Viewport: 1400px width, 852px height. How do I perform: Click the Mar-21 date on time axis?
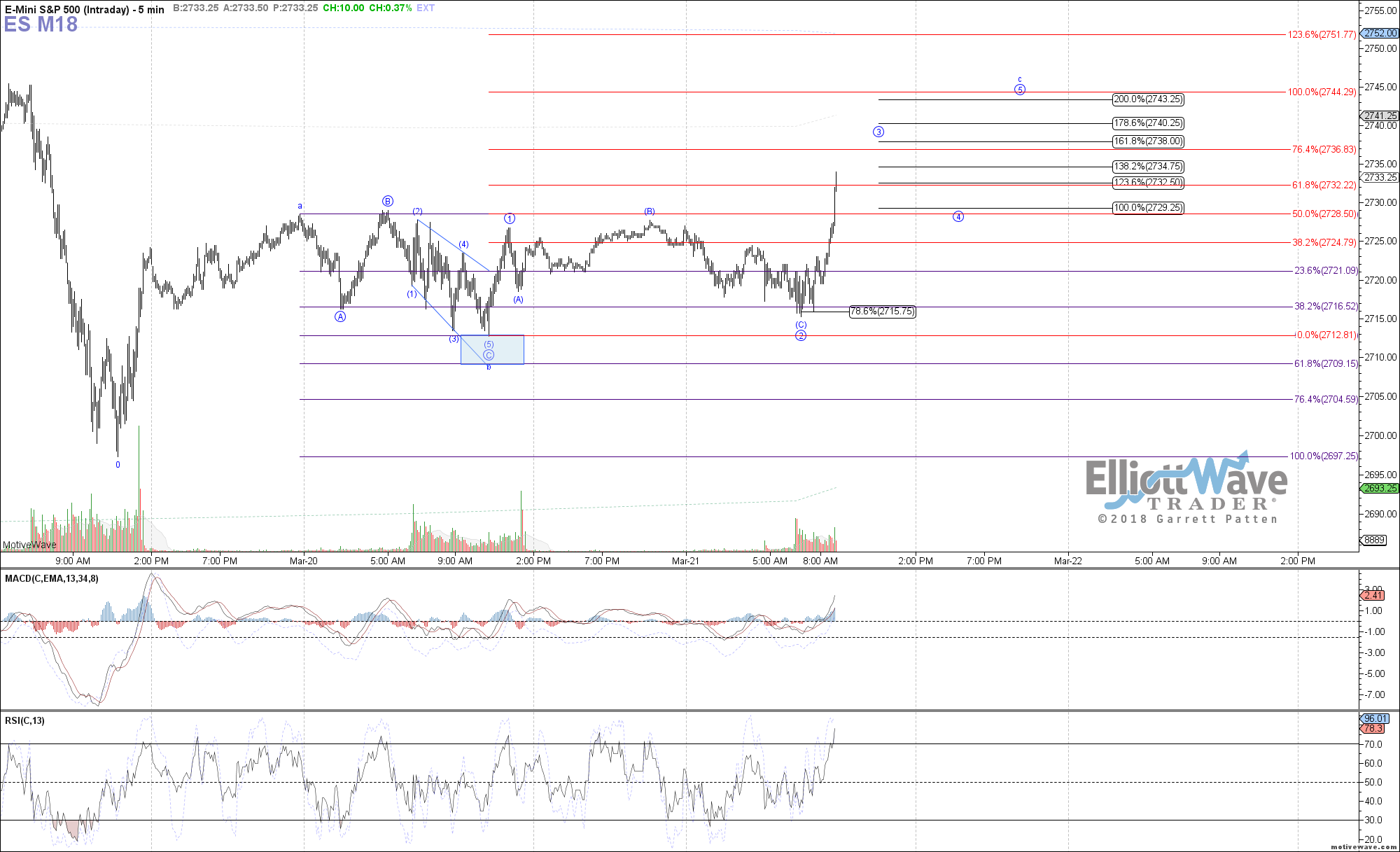tap(685, 561)
